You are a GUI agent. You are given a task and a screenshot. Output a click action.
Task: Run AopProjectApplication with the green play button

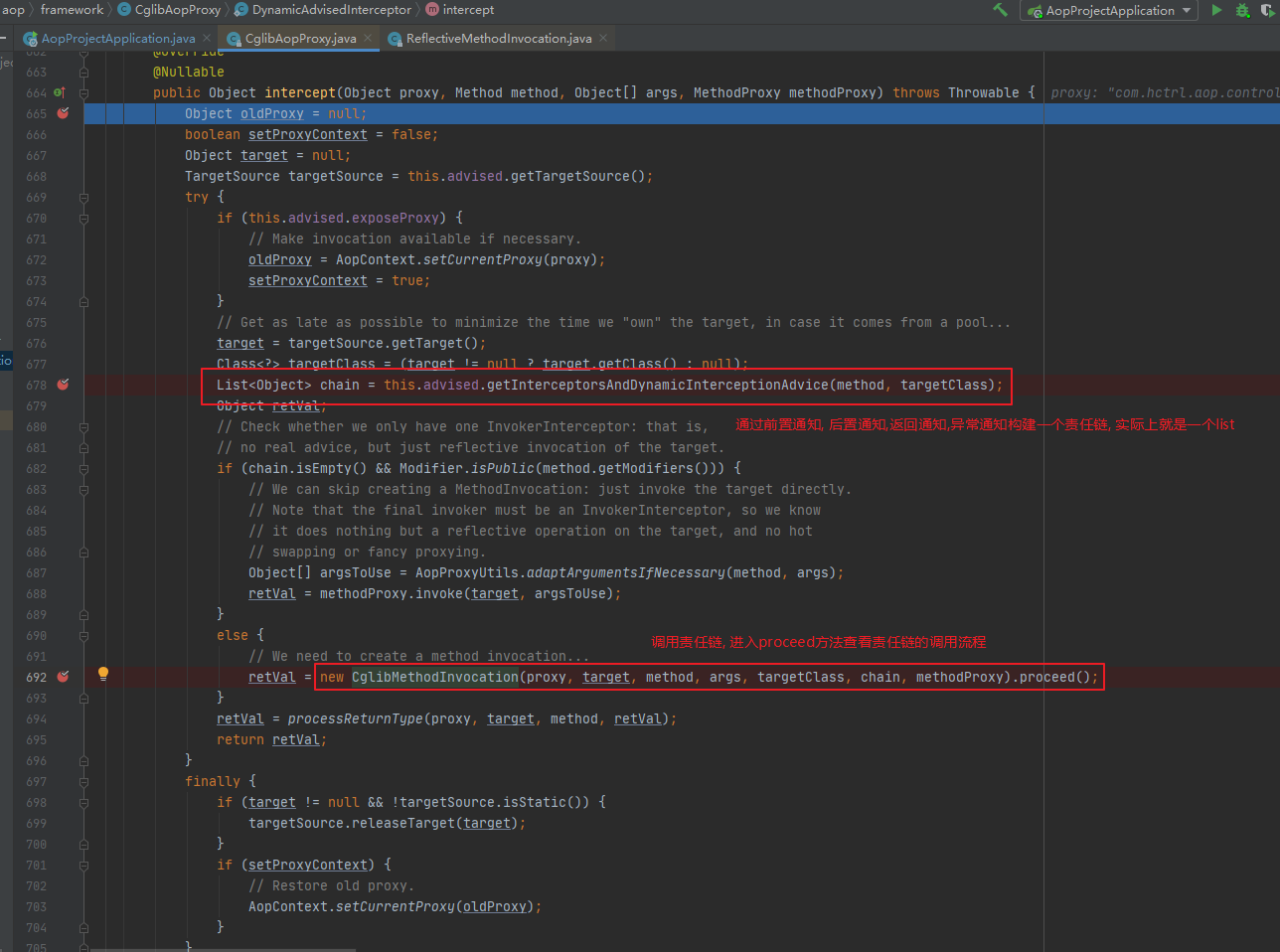coord(1216,10)
